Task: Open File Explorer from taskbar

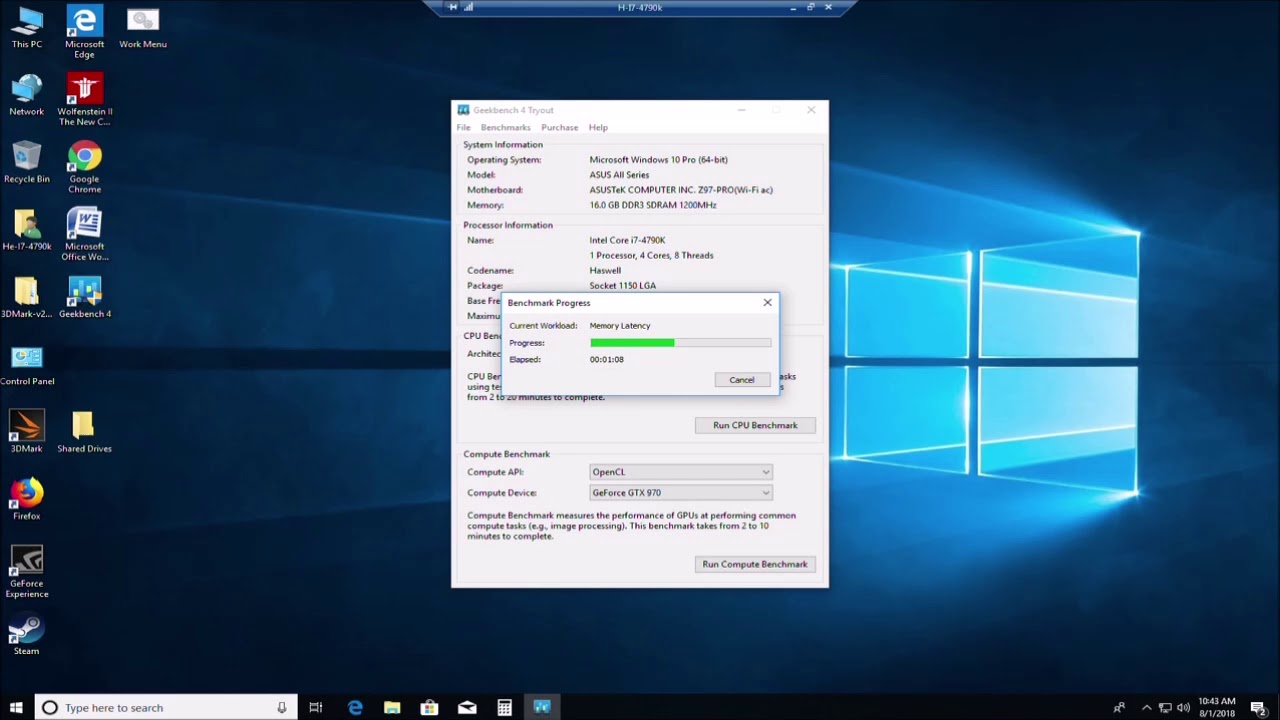Action: pyautogui.click(x=392, y=707)
